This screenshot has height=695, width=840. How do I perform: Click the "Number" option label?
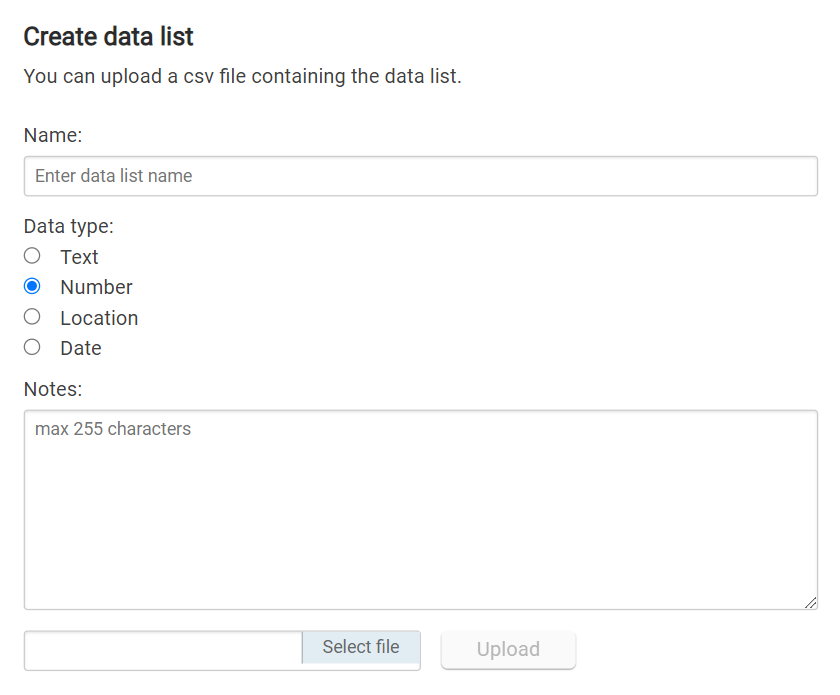(96, 287)
